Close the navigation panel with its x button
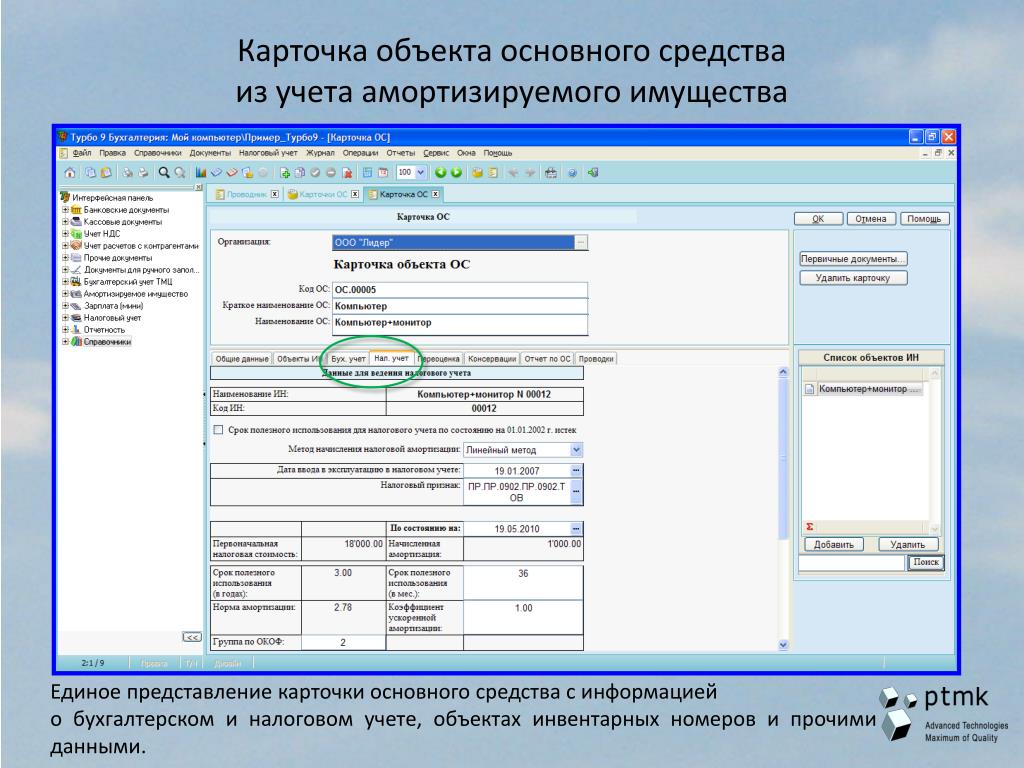 pos(199,187)
